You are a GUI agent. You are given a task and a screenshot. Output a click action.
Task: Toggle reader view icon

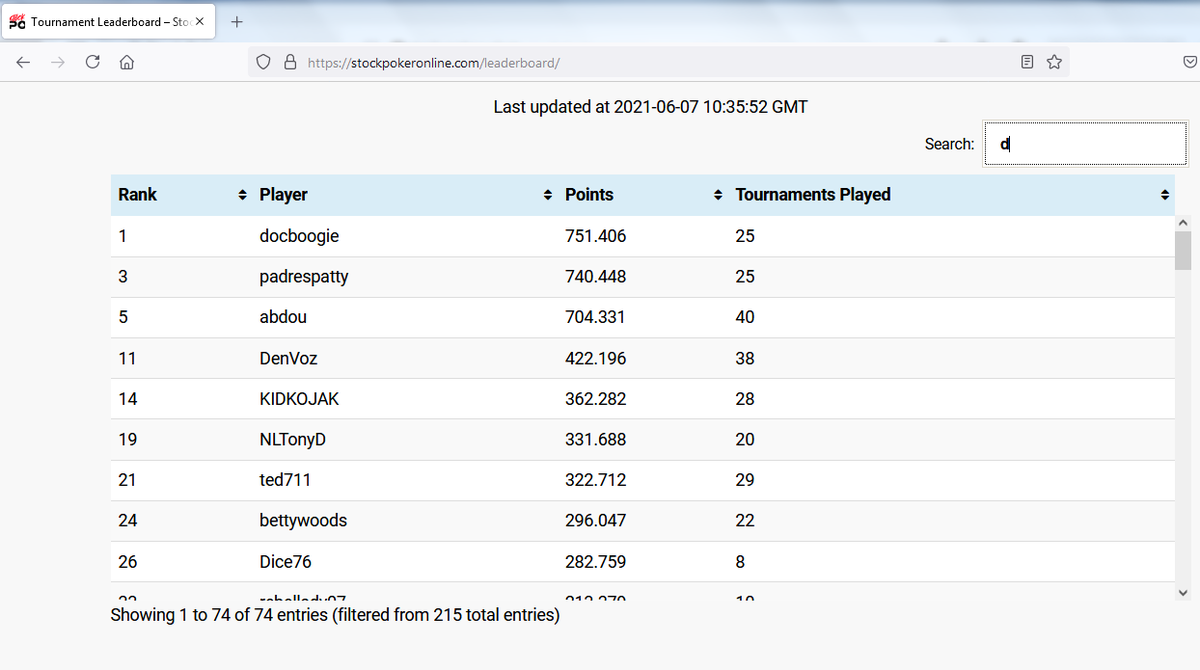[x=1027, y=62]
